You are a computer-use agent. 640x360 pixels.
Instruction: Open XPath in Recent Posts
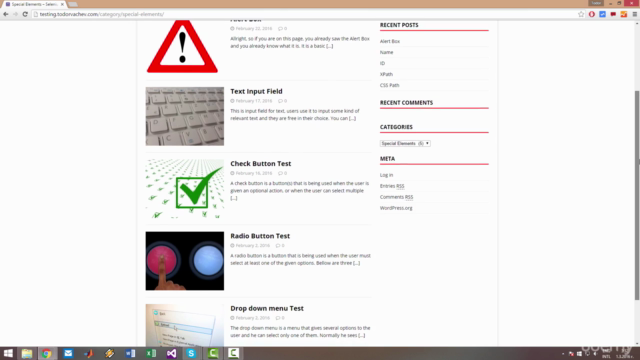point(386,74)
